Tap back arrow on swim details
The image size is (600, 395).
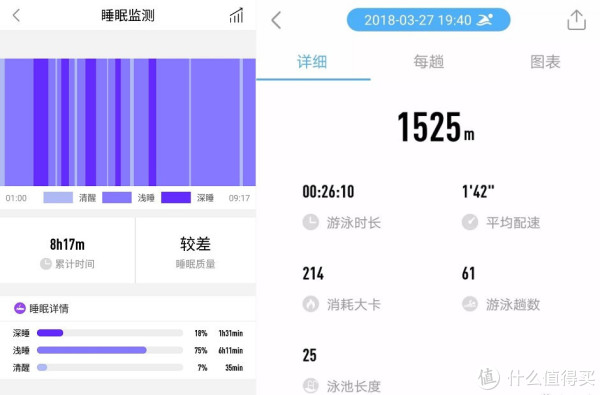[276, 20]
